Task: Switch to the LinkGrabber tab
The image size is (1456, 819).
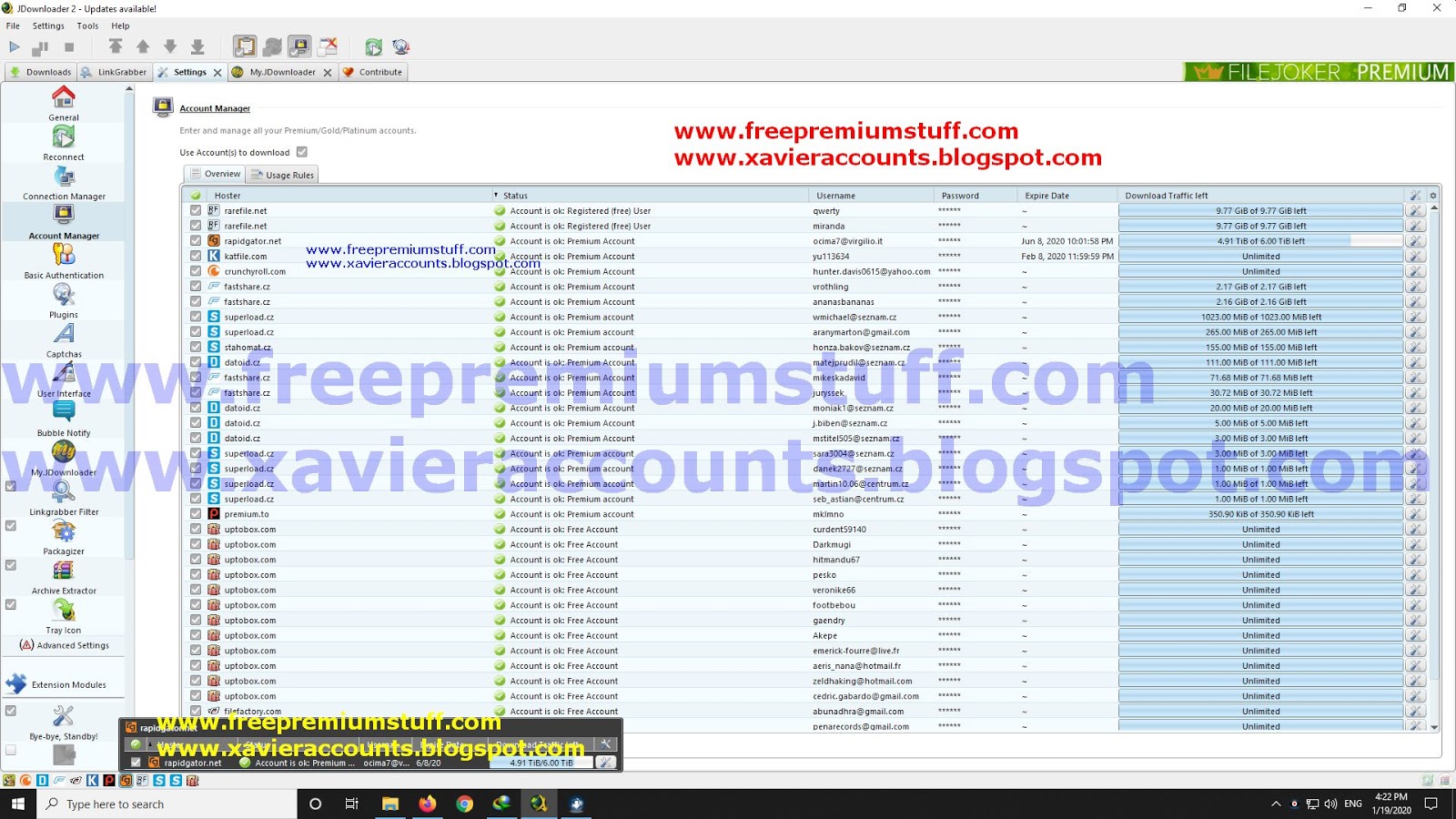Action: [114, 72]
